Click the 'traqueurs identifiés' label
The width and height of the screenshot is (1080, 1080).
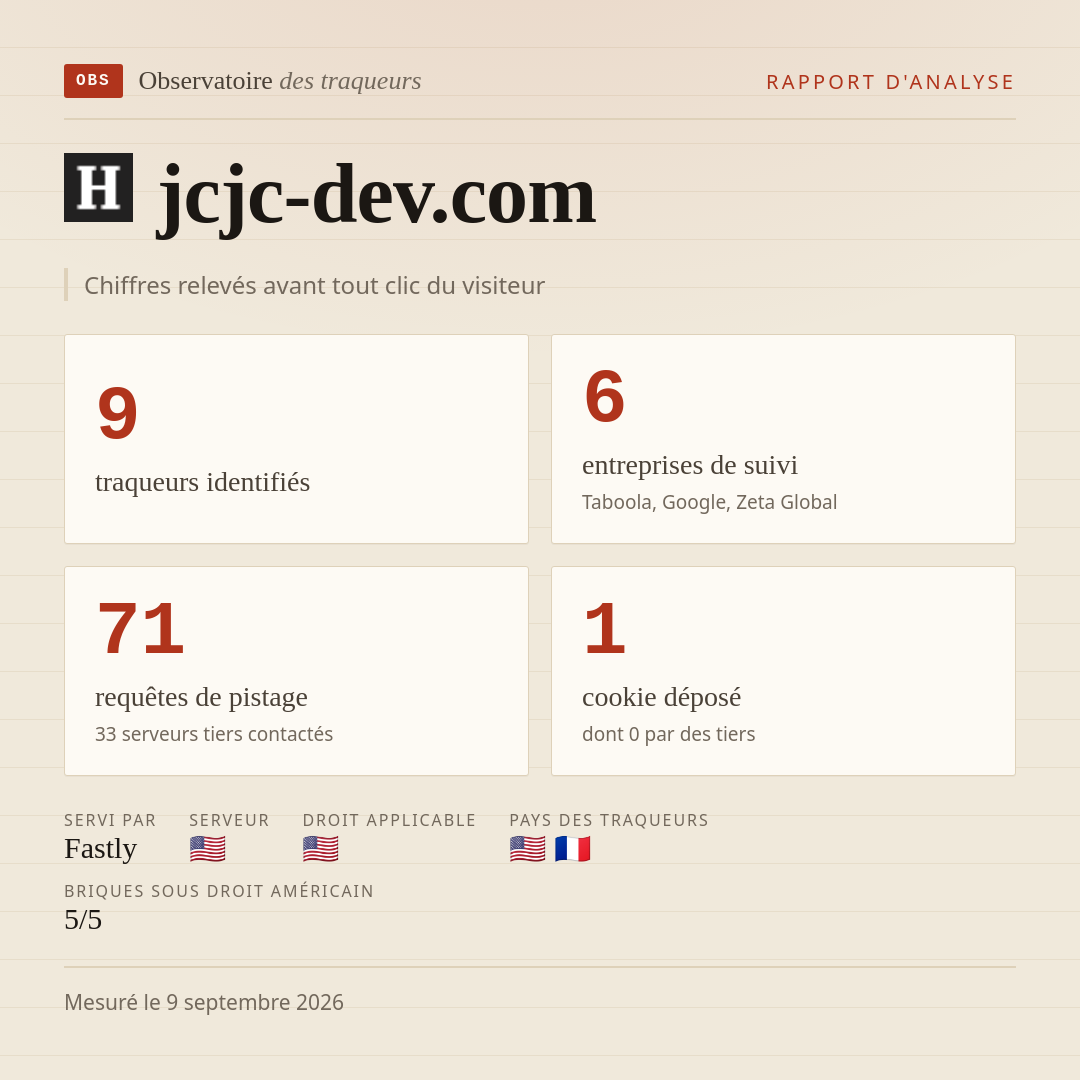coord(202,481)
